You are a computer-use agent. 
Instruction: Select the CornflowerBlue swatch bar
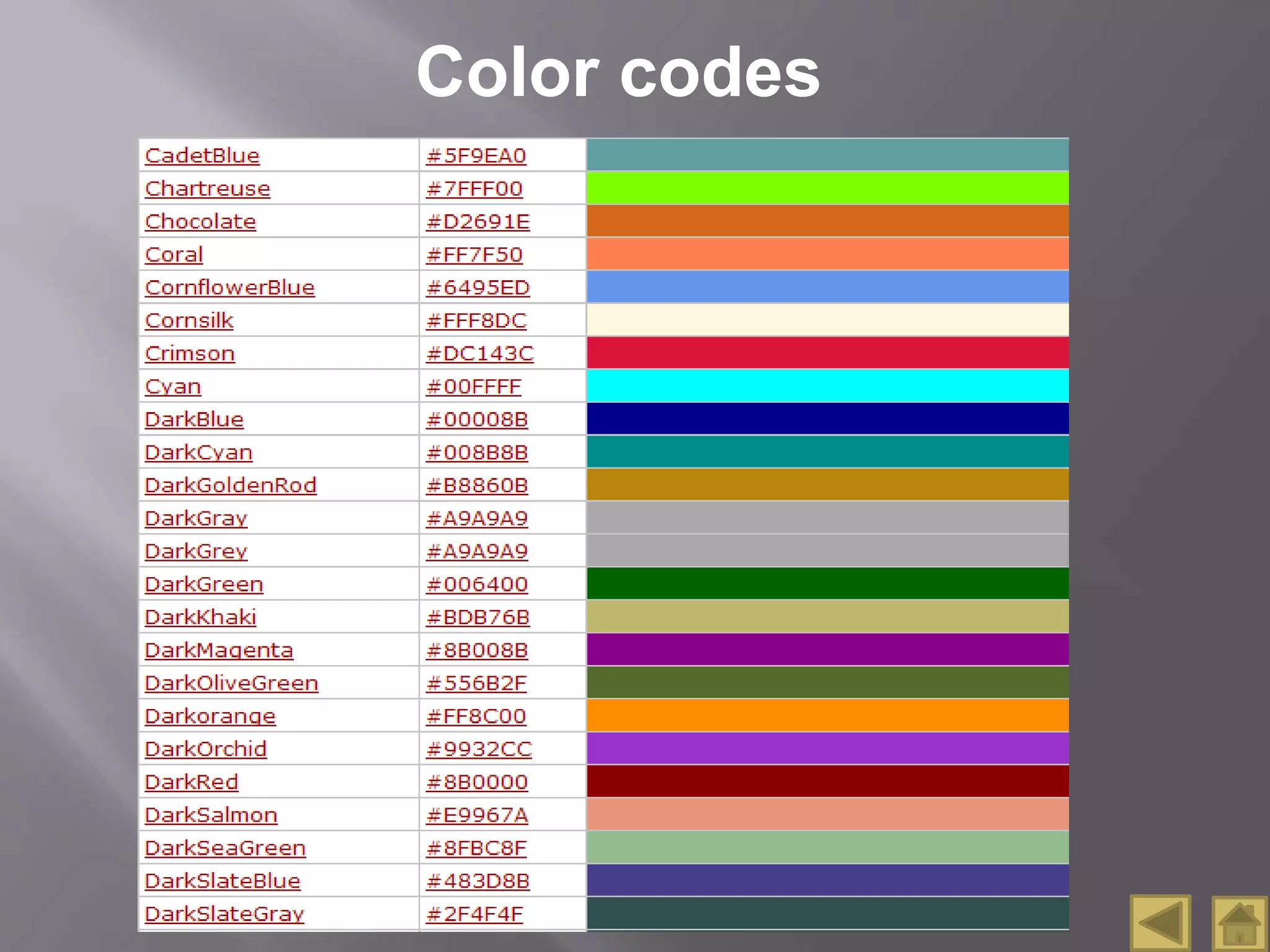point(828,287)
